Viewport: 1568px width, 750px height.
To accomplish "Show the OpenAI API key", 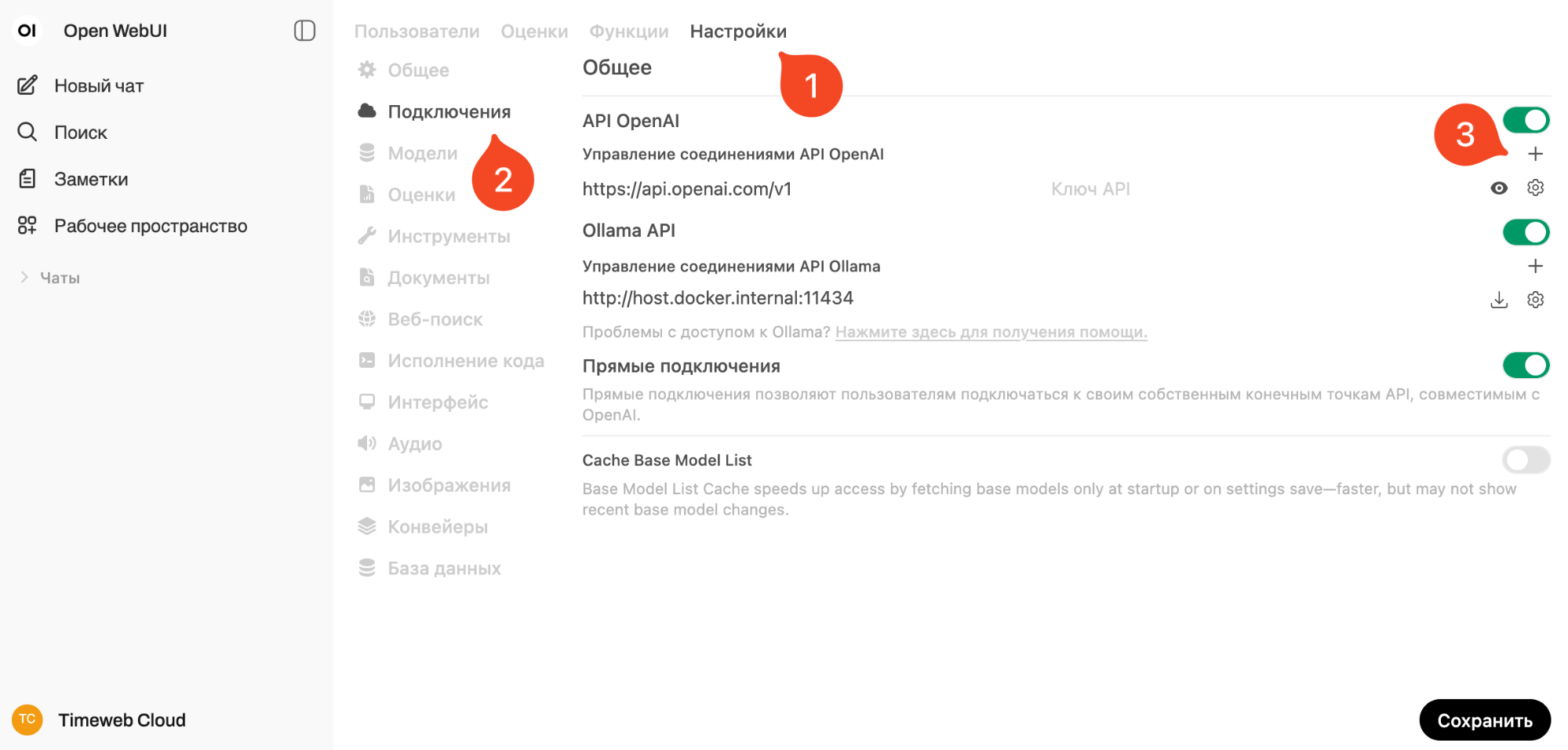I will pyautogui.click(x=1498, y=188).
